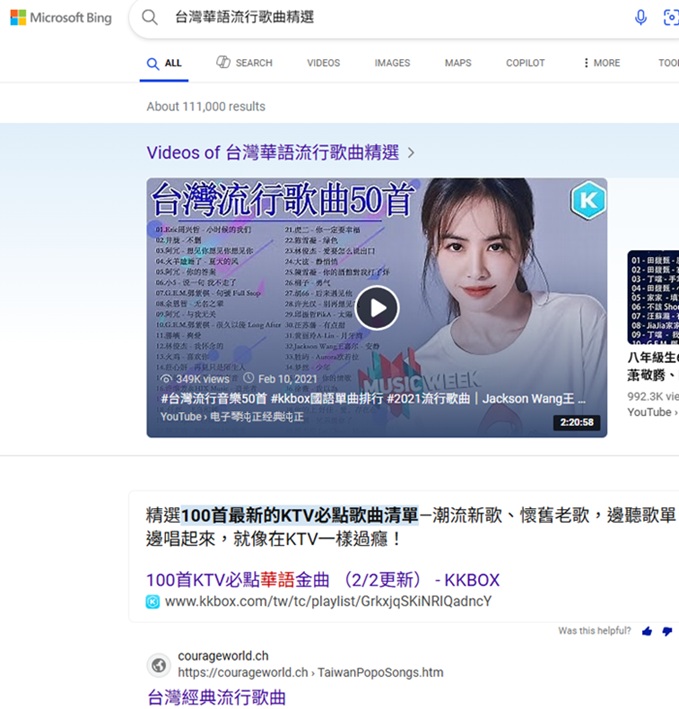Click the thumbs up helpful icon
The image size is (679, 709).
647,631
